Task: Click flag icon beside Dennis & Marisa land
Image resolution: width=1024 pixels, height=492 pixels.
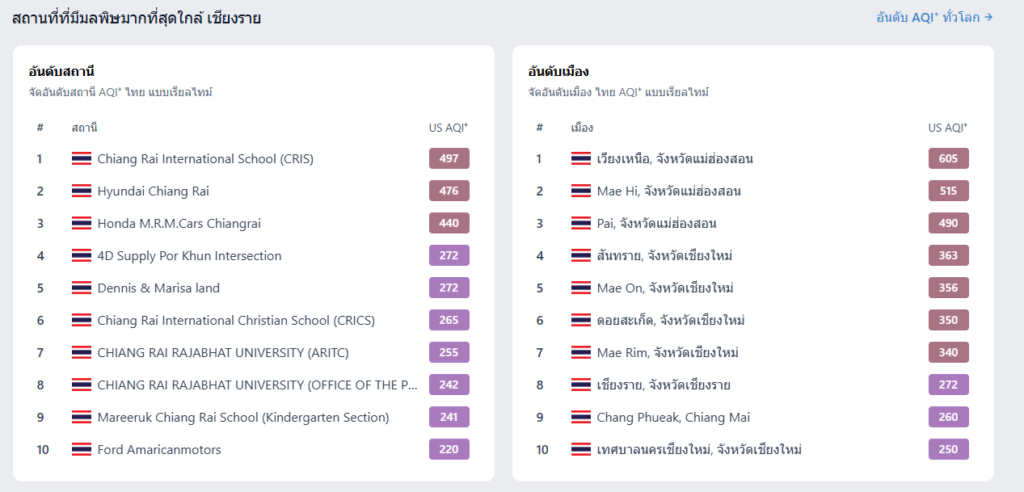Action: point(81,288)
